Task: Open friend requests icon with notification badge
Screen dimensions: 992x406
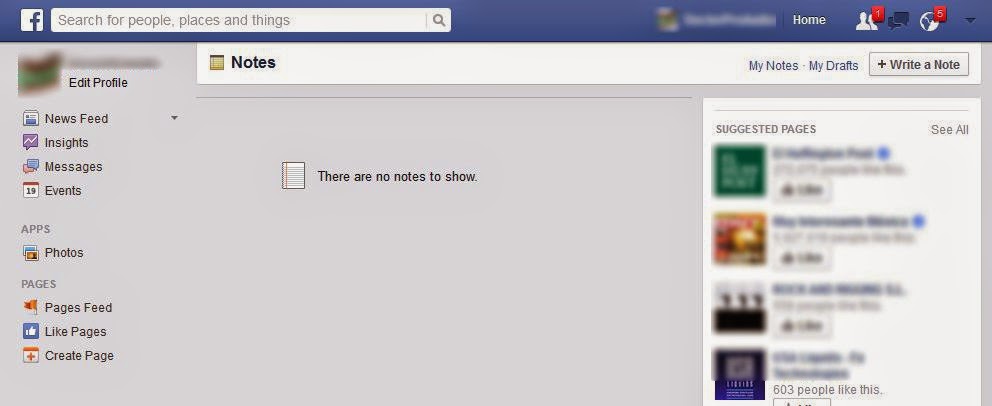Action: pos(867,20)
